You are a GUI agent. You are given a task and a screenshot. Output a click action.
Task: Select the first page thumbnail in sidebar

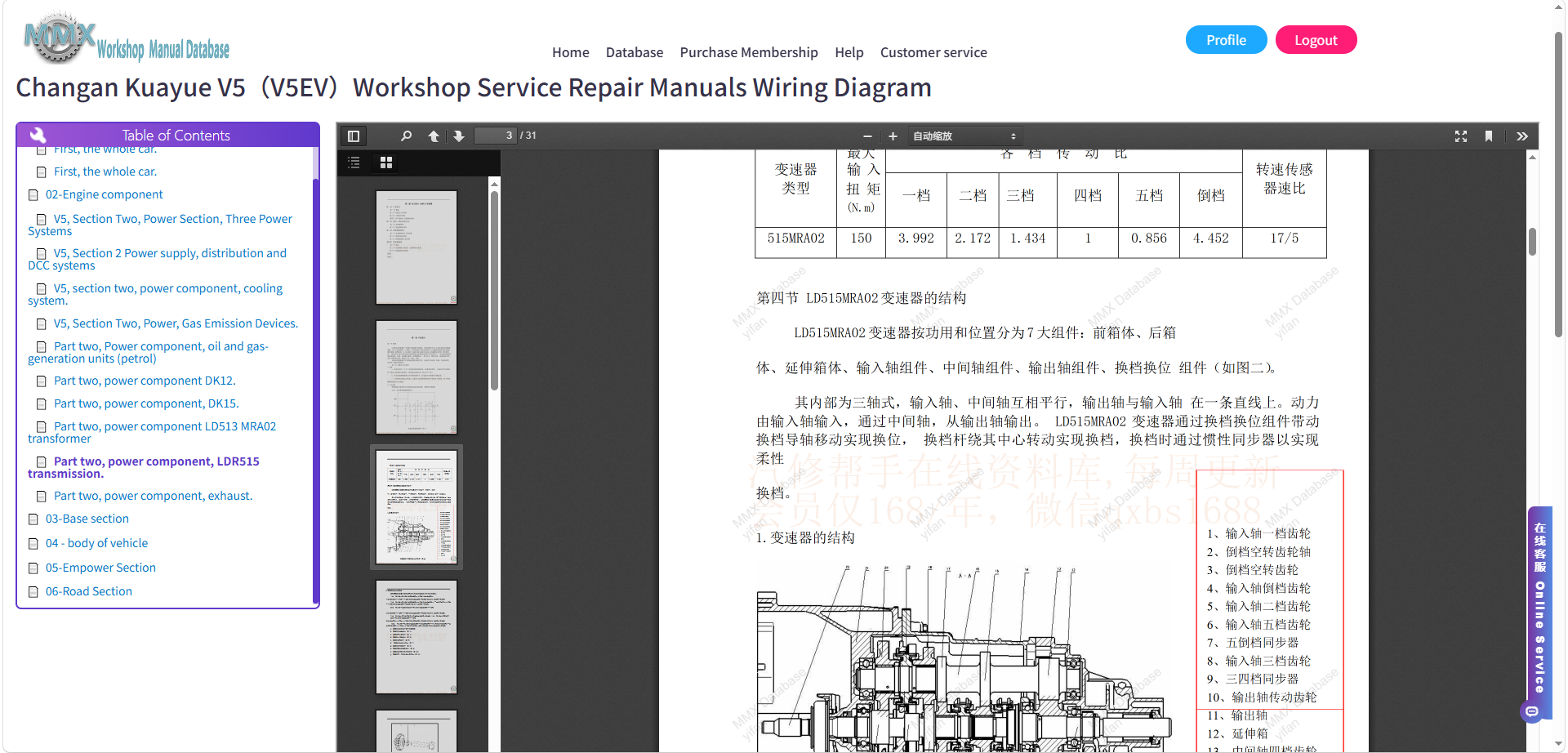(416, 247)
